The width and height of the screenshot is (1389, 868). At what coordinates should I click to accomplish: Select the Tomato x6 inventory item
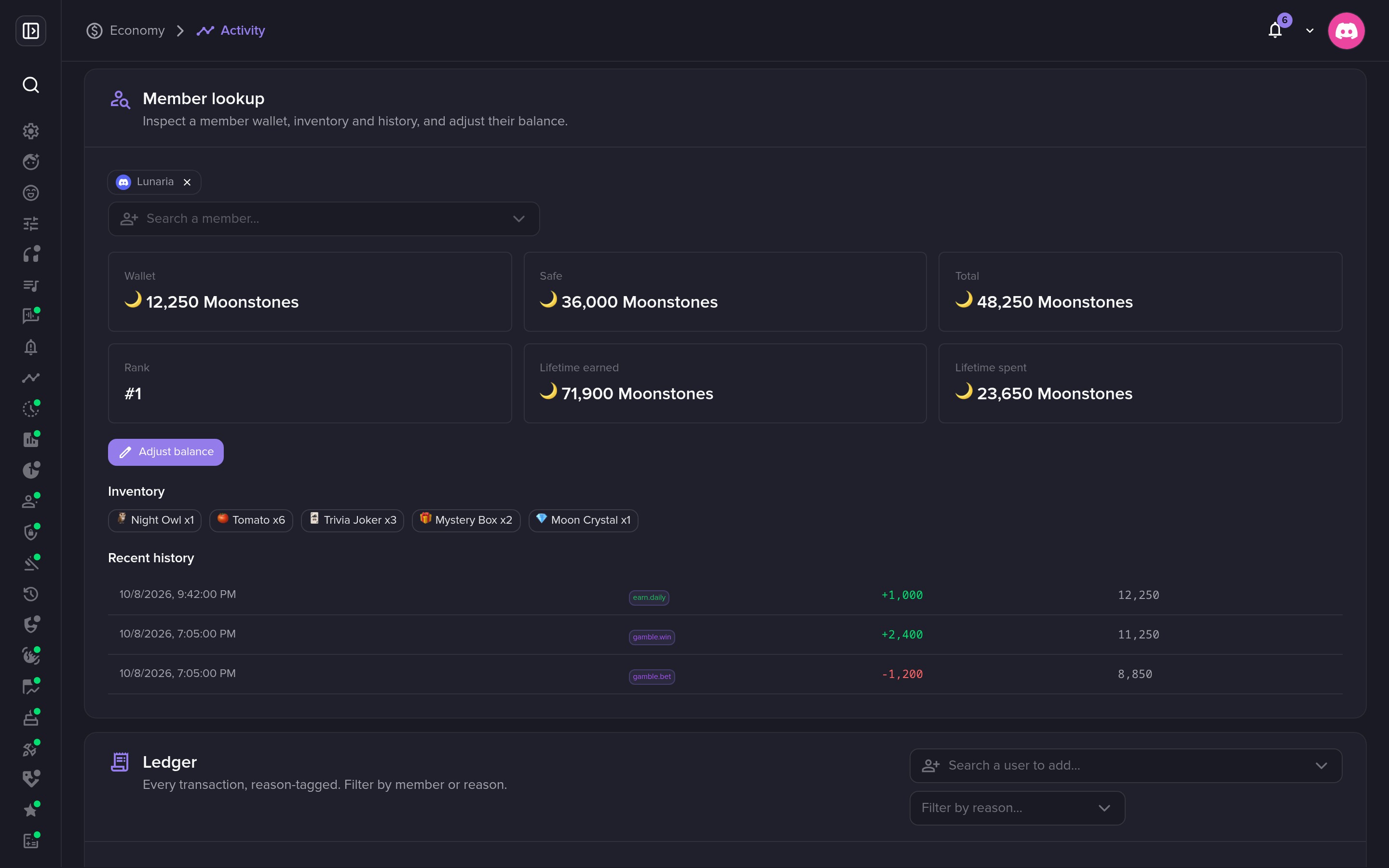[251, 521]
